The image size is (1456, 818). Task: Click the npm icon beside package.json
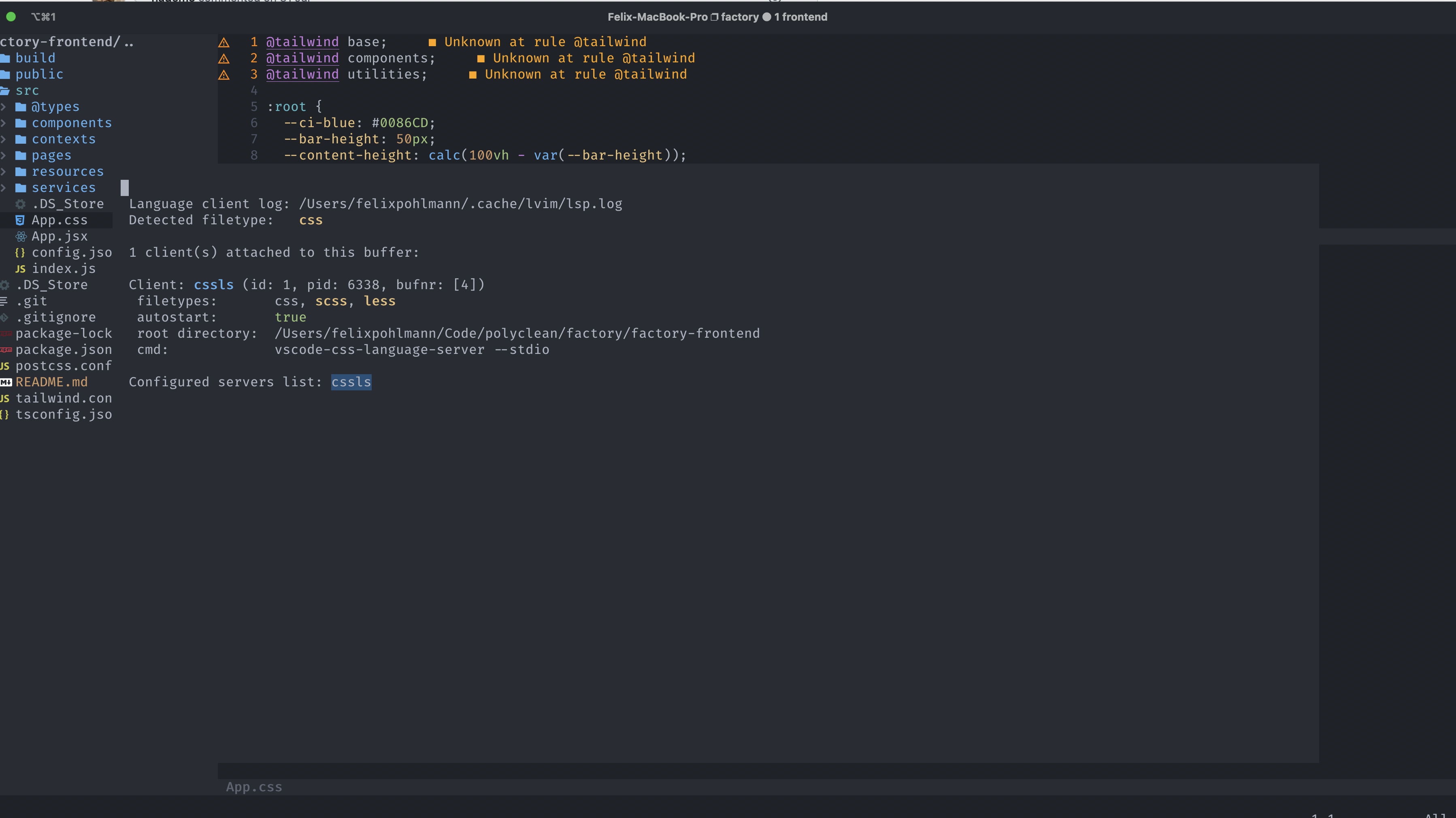[x=6, y=350]
